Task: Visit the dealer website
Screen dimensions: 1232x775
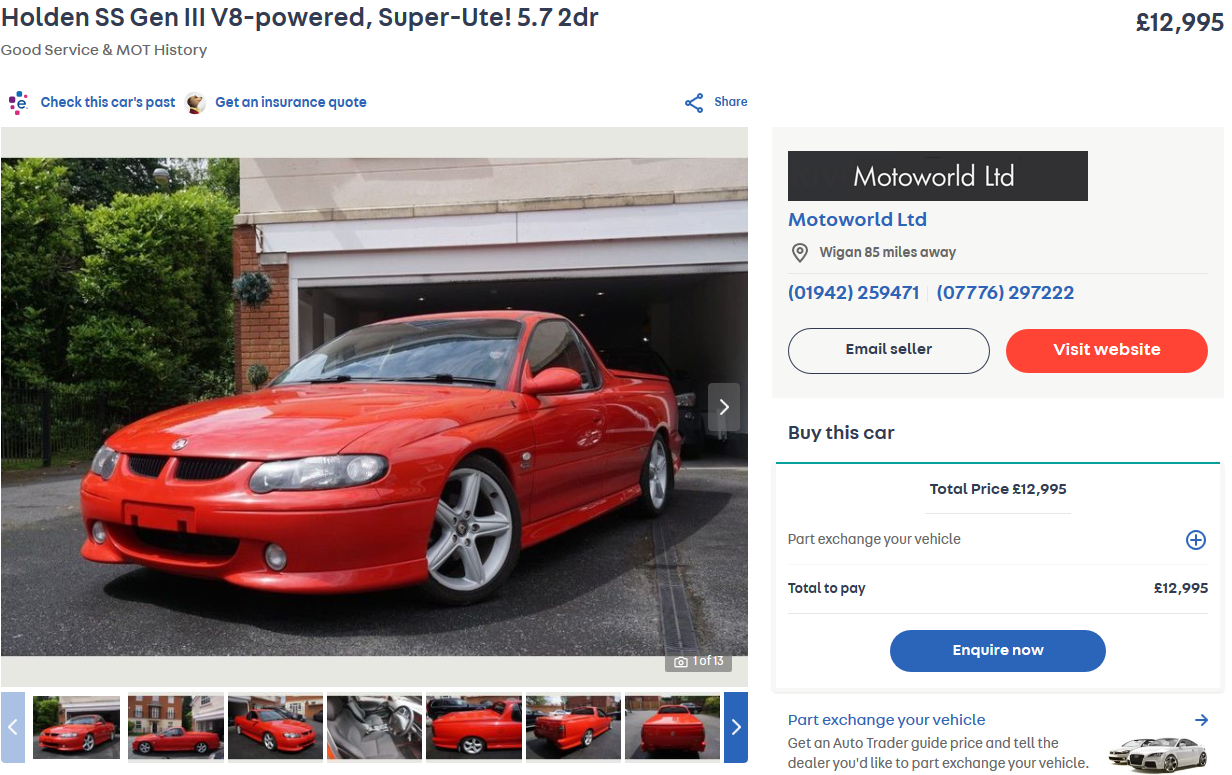Action: click(x=1107, y=350)
